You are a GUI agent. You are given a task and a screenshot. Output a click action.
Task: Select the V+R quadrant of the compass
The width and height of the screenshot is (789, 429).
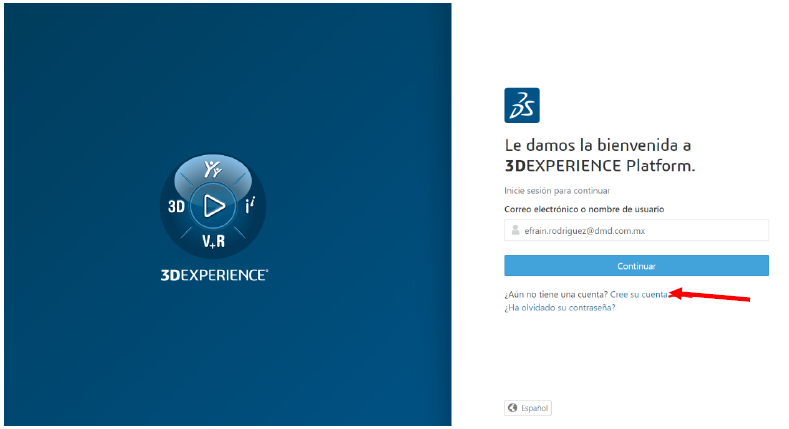[x=213, y=241]
